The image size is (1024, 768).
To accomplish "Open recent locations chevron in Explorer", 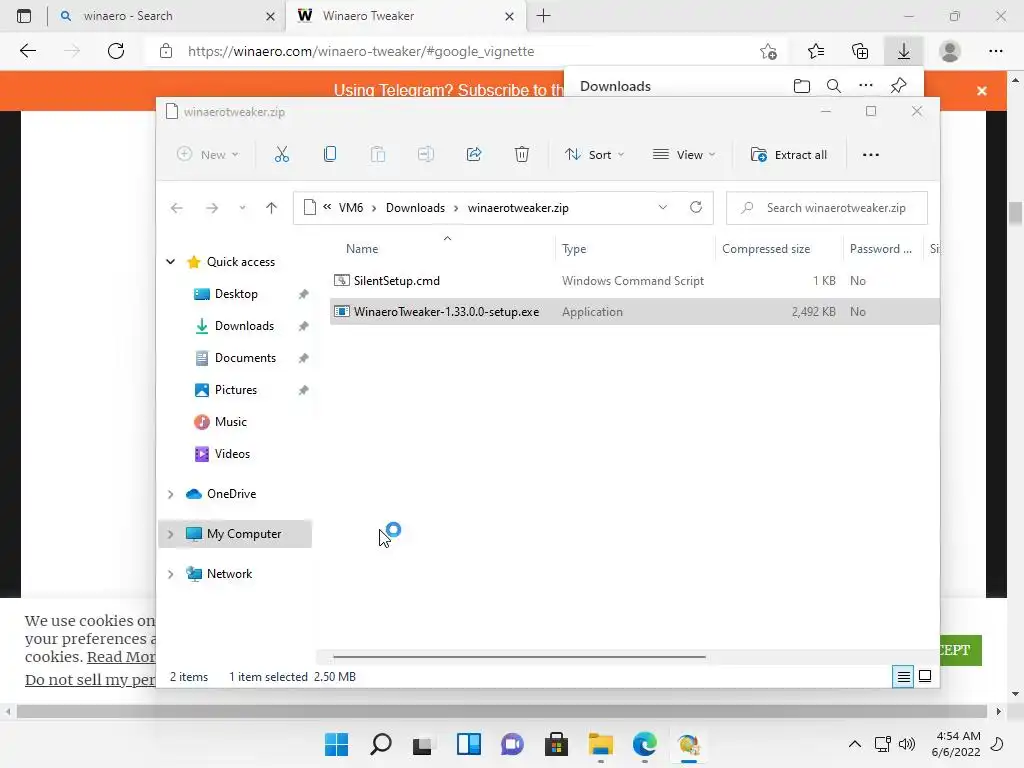I will coord(242,208).
